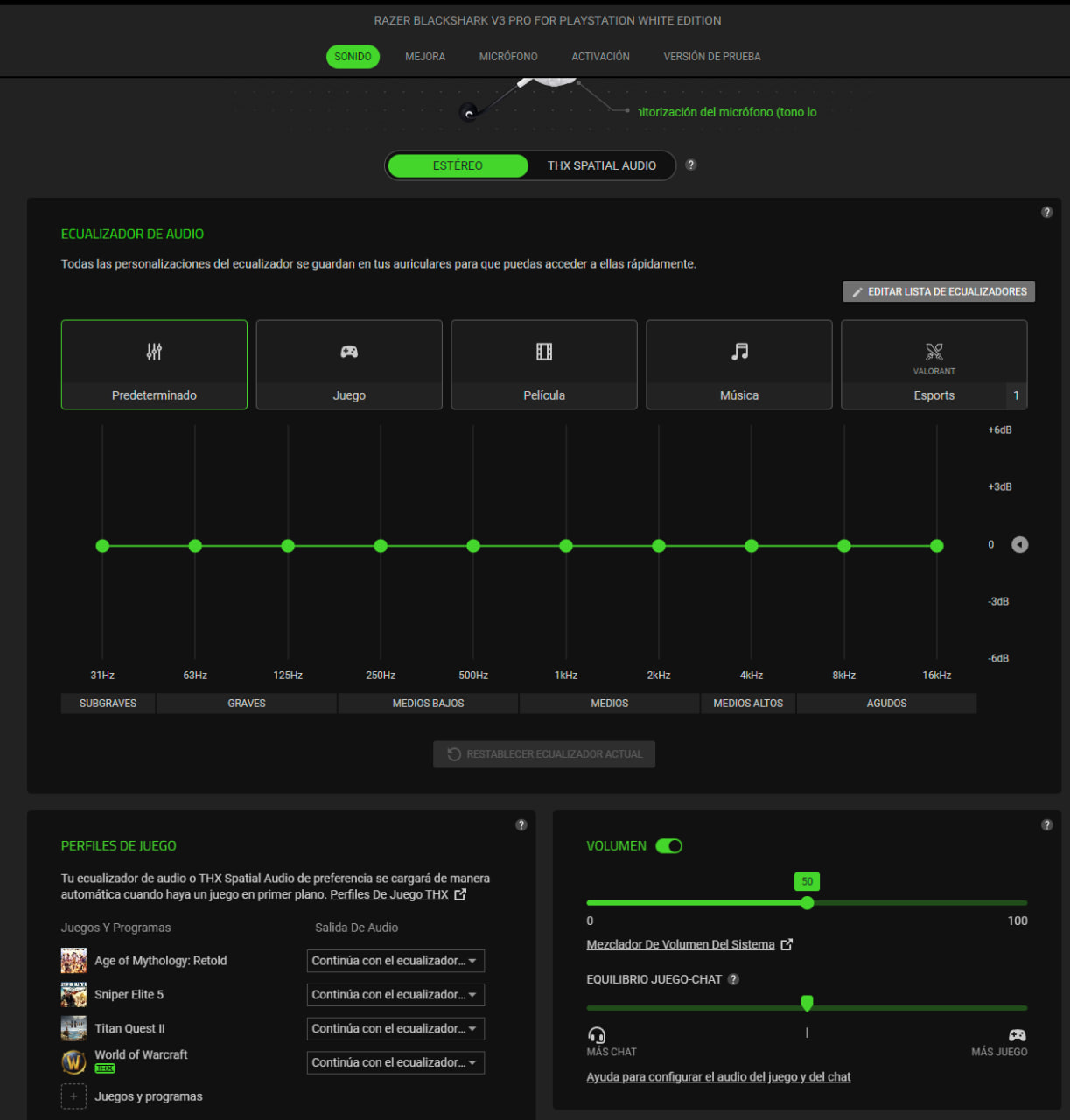Toggle the VOLUMEN switch off
Viewport: 1070px width, 1120px height.
669,846
